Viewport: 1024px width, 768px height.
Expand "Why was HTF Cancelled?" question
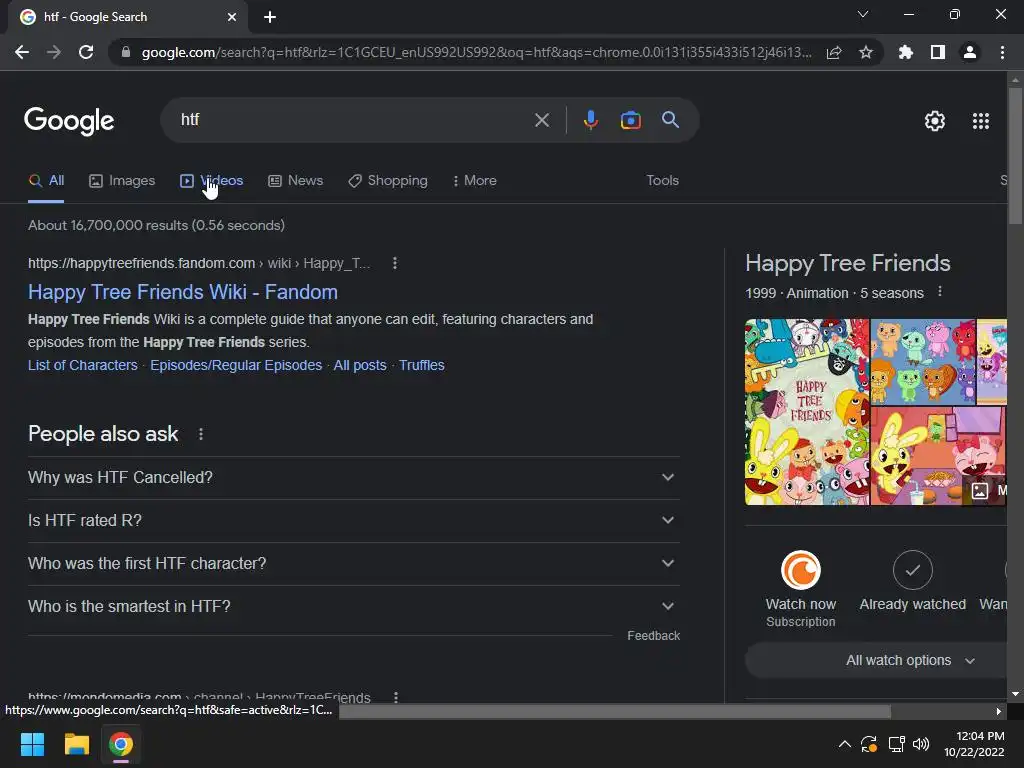353,477
